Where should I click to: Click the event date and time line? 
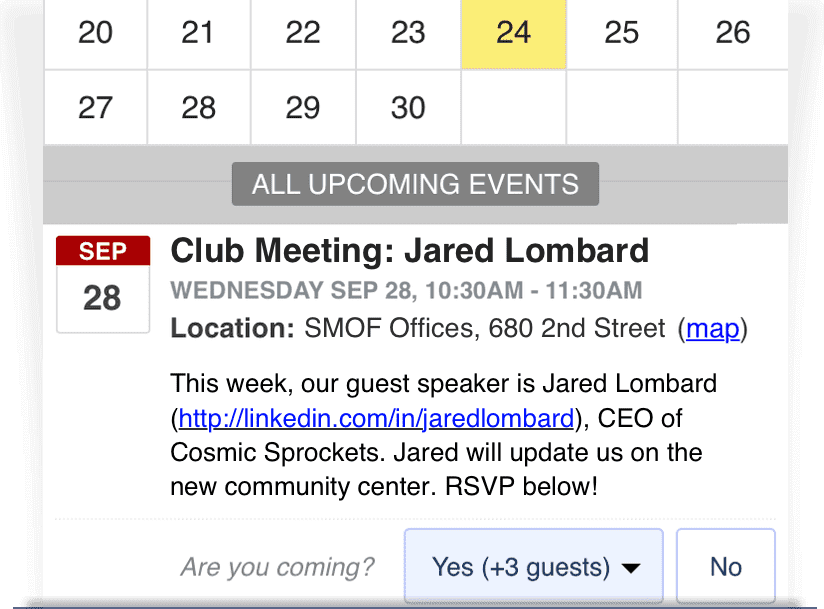coord(406,291)
